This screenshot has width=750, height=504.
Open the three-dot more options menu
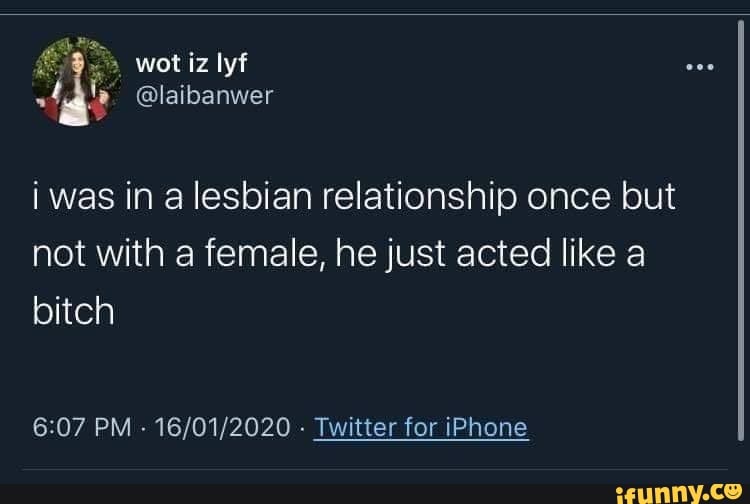click(698, 69)
